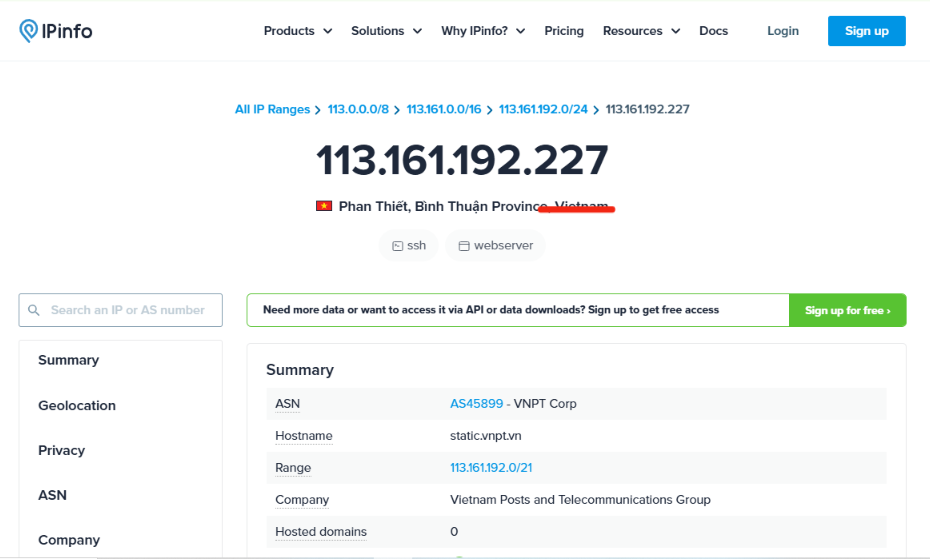This screenshot has width=930, height=559.
Task: Expand the Products dropdown menu
Action: coord(298,31)
